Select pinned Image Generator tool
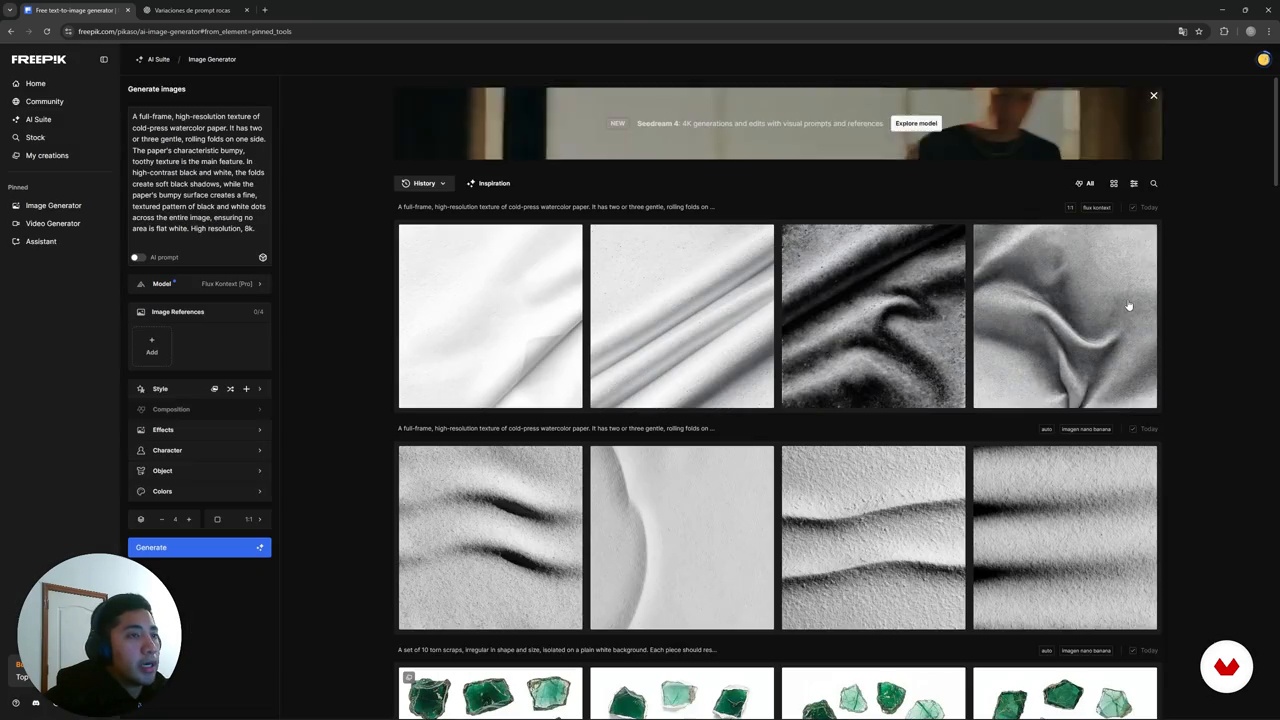Screen dimensions: 1280x720 (x=47, y=205)
